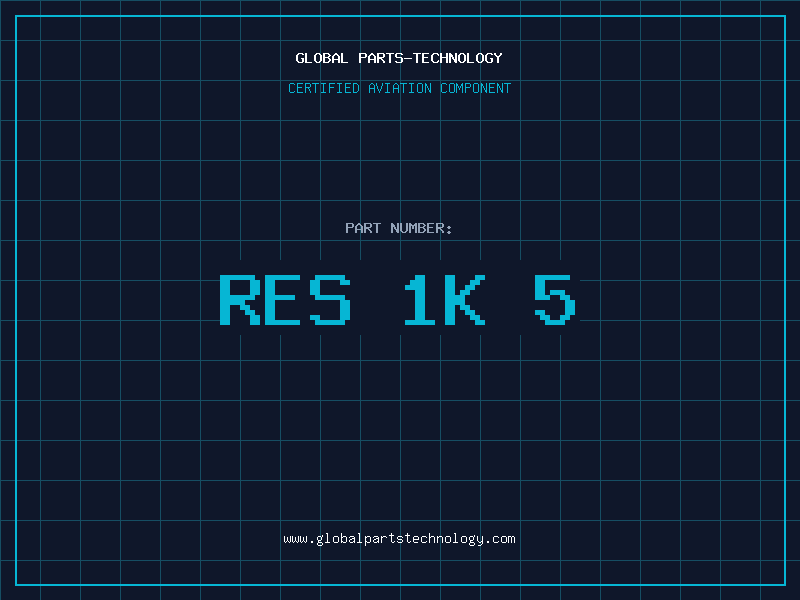Click the word CERTIFIED in subtitle
Viewport: 800px width, 600px height.
[324, 88]
